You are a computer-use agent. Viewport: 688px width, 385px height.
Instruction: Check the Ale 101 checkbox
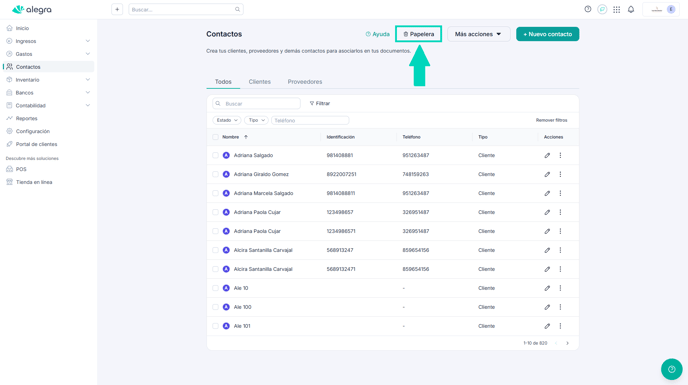click(215, 326)
